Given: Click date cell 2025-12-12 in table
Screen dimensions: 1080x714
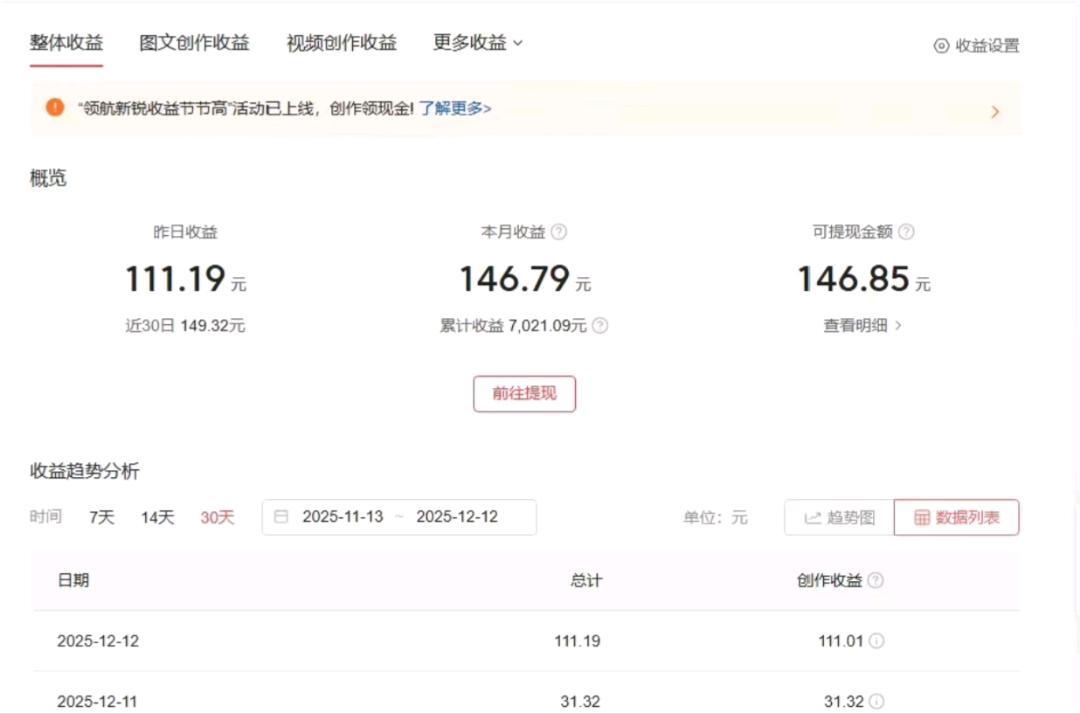Looking at the screenshot, I should tap(98, 641).
